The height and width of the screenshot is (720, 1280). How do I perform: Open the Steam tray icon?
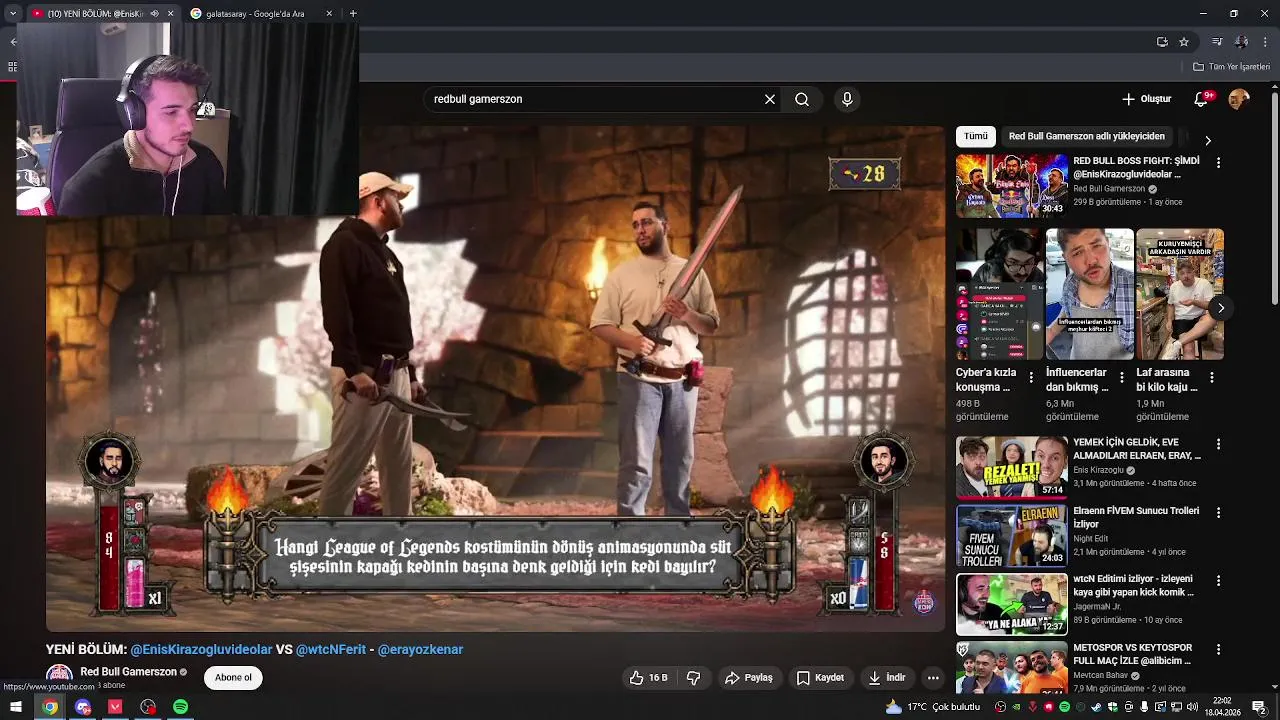coord(1096,707)
